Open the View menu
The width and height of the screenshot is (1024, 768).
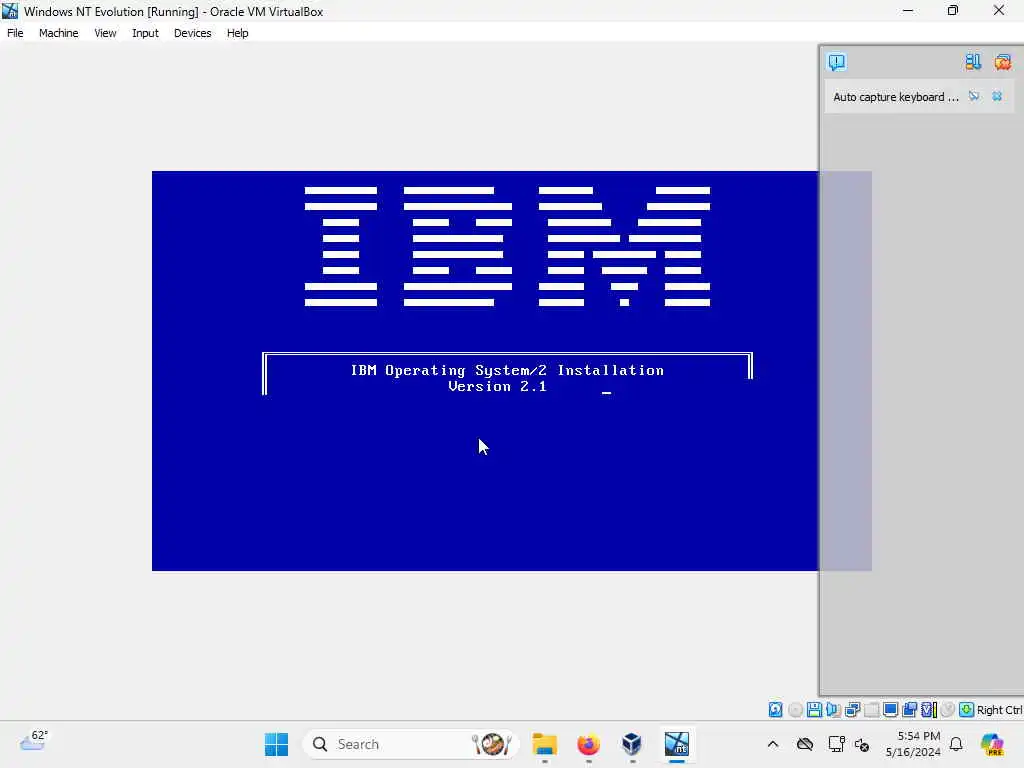pos(105,33)
